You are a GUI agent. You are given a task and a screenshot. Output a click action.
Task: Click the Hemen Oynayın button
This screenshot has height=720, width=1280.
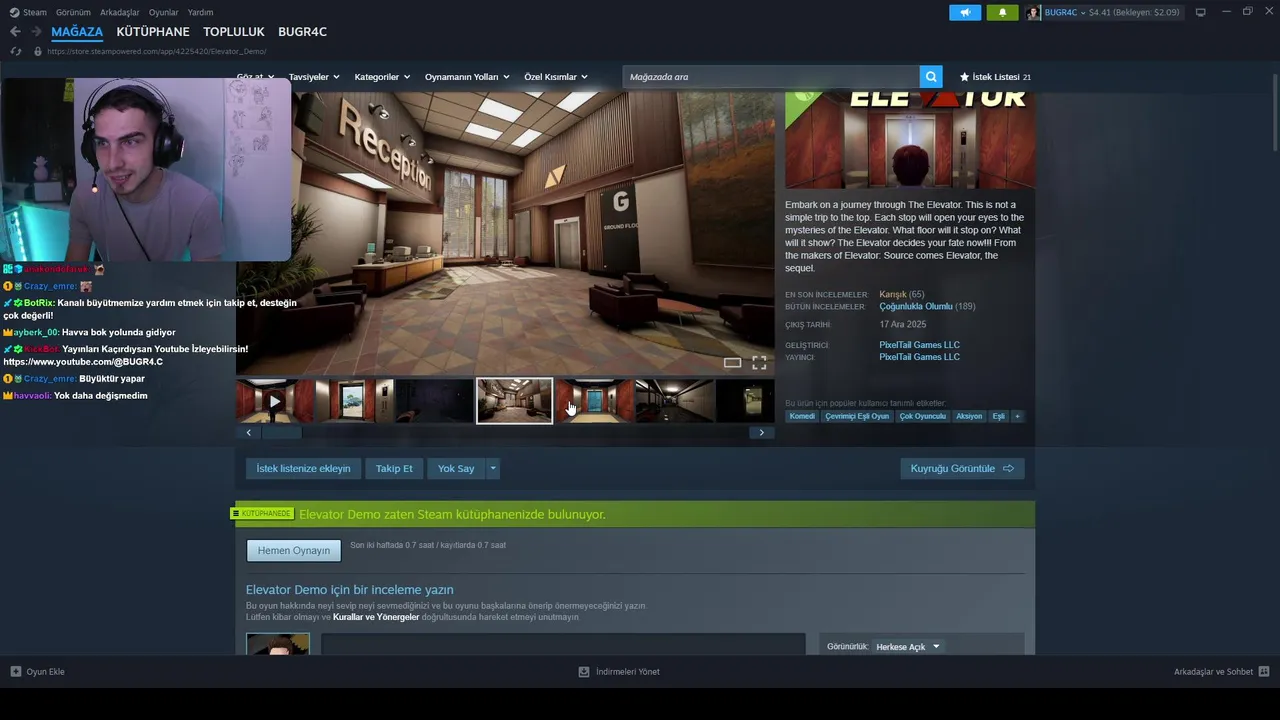[294, 550]
